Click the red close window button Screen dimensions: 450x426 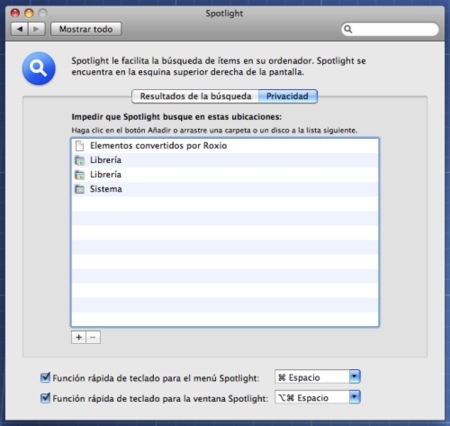point(15,13)
